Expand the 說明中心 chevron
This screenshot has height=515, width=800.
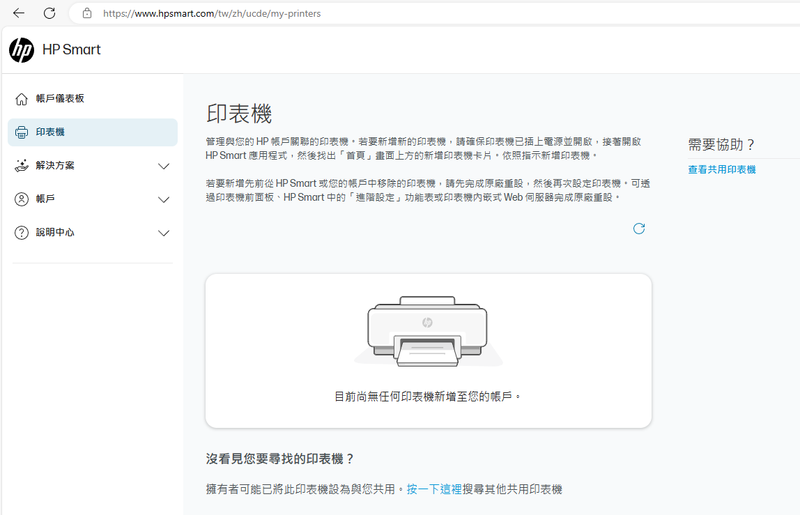click(163, 233)
